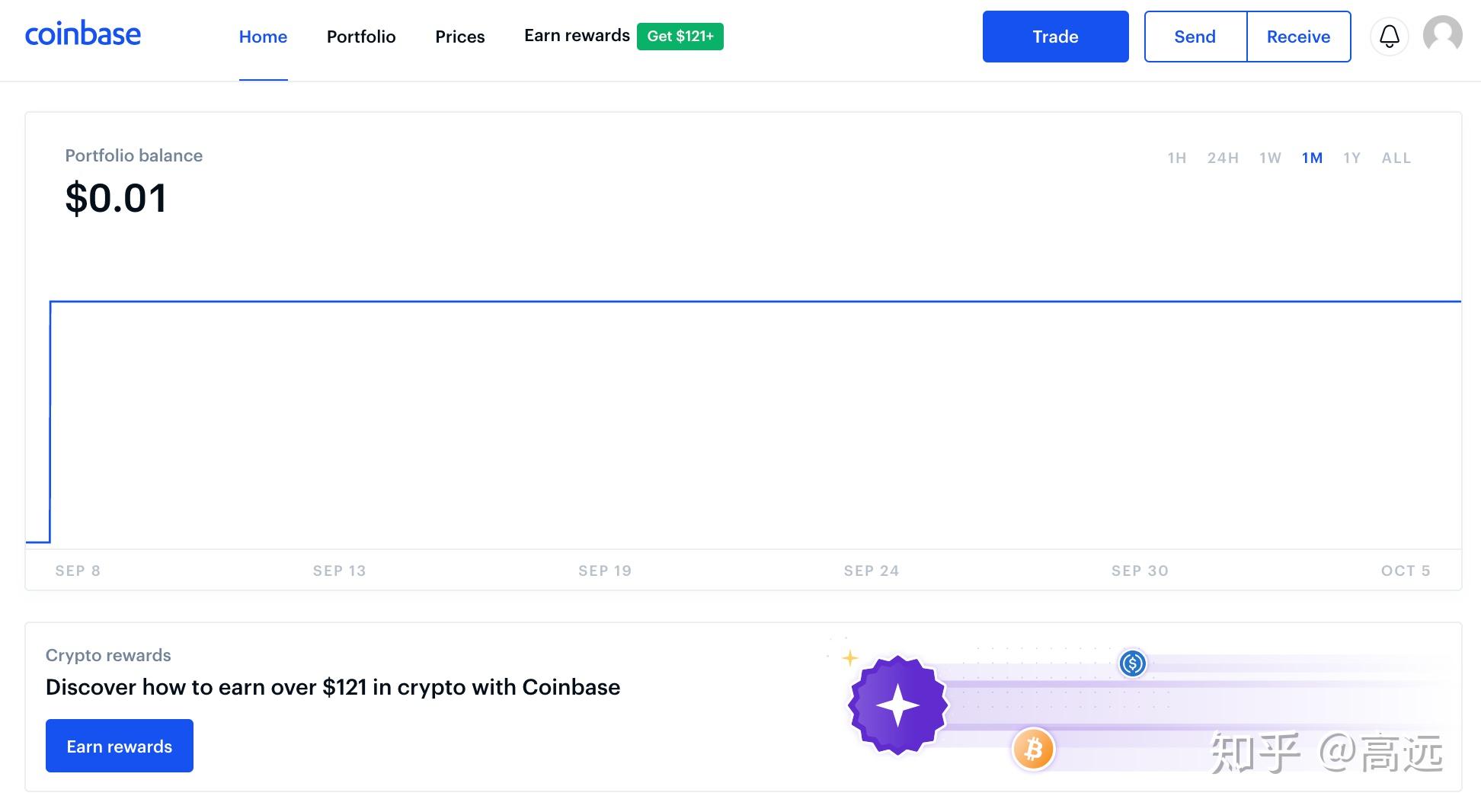This screenshot has height=812, width=1481.
Task: Select the ALL chart range
Action: (x=1396, y=158)
